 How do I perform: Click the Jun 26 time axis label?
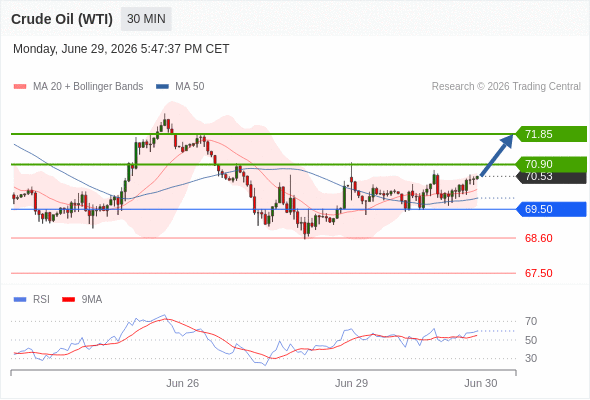tap(182, 383)
